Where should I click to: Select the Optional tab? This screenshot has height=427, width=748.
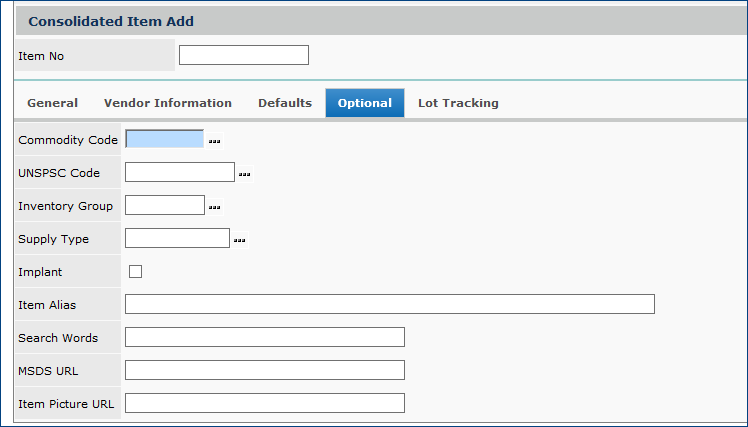(364, 103)
